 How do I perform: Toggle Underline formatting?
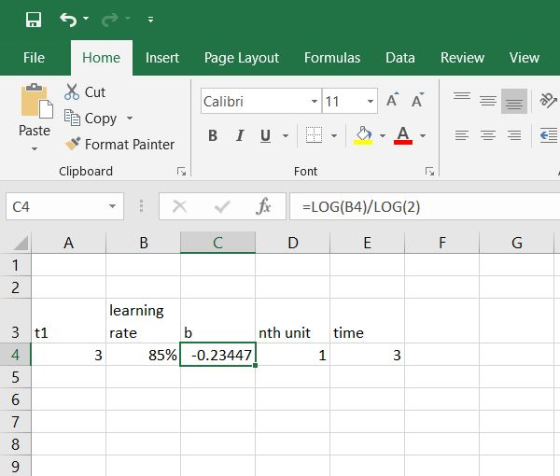point(265,136)
